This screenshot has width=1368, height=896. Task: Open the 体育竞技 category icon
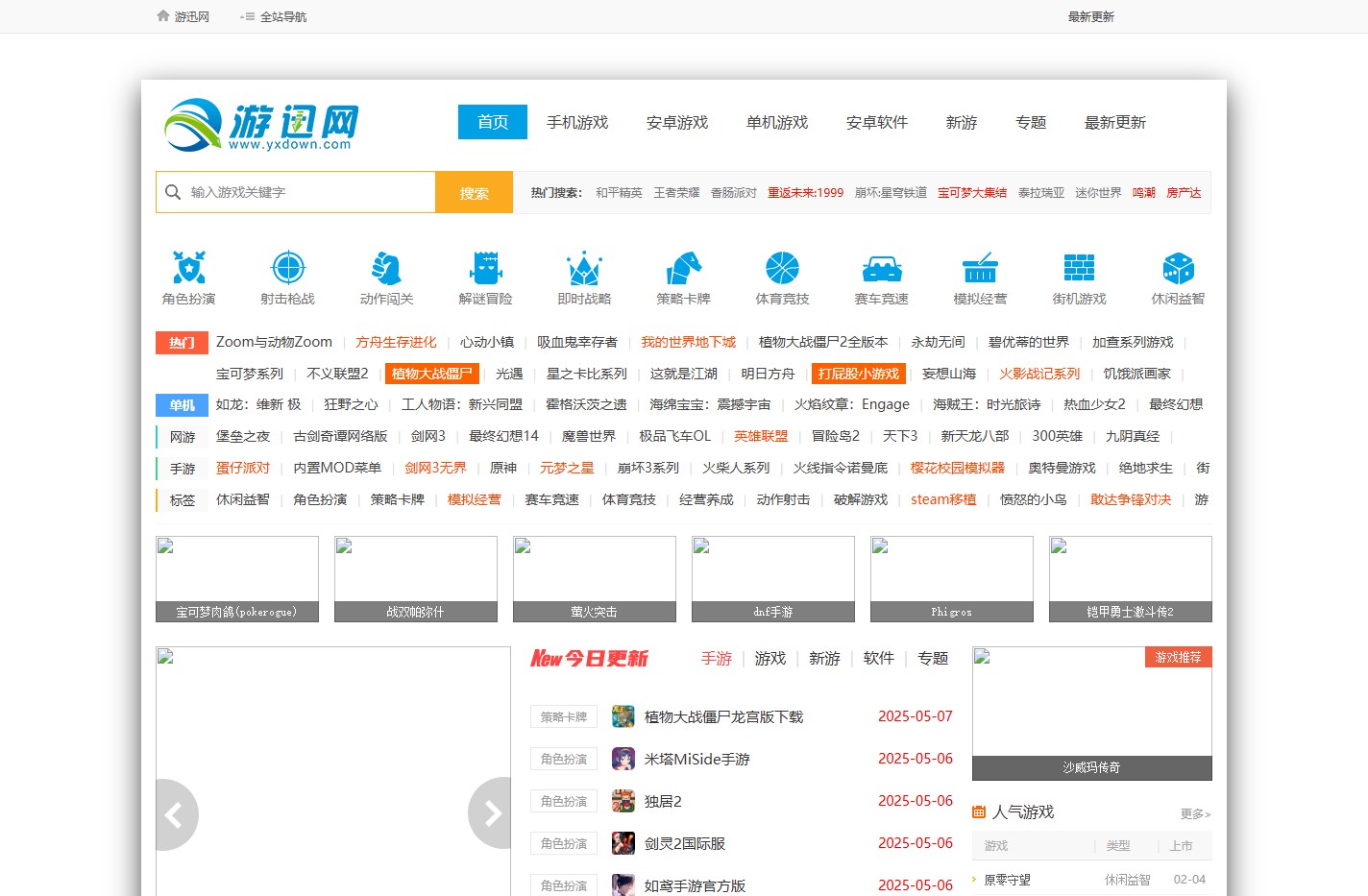coord(783,268)
